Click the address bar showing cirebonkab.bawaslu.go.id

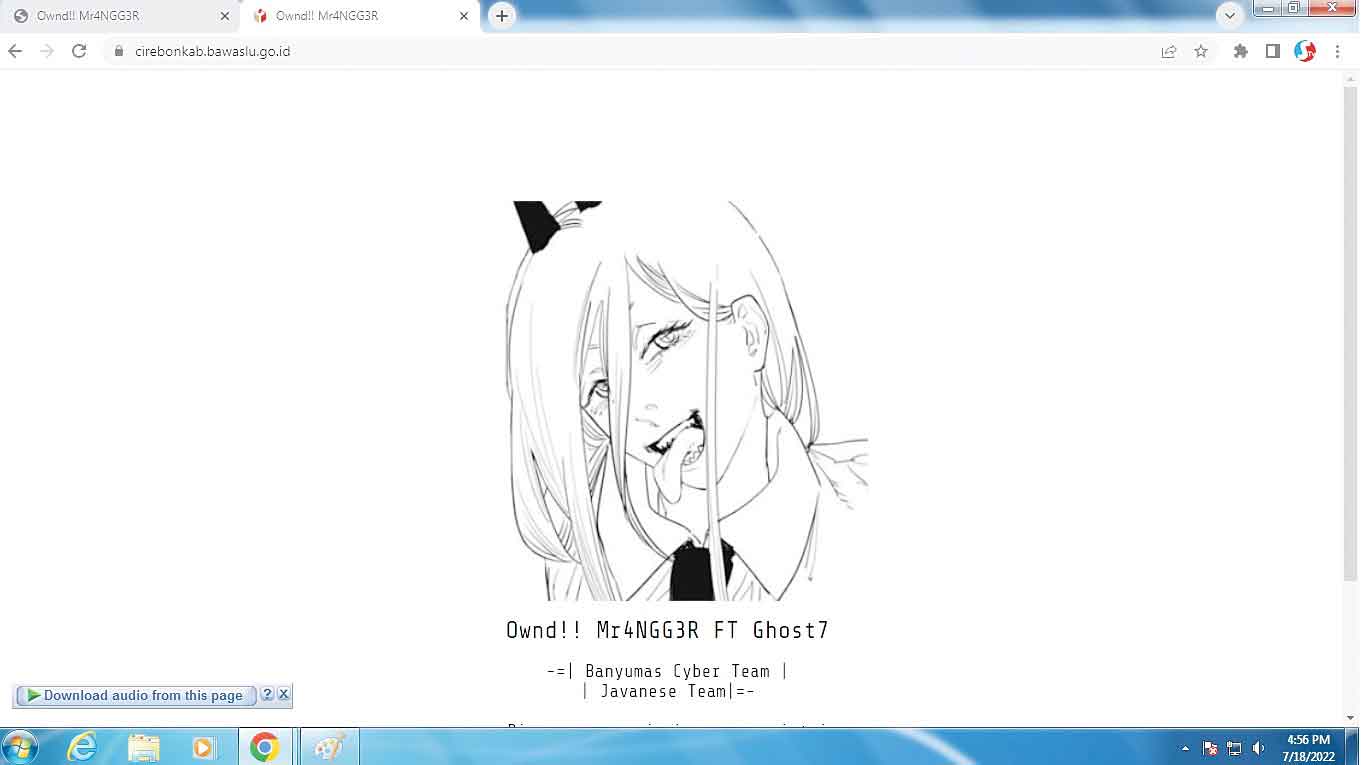click(x=640, y=51)
